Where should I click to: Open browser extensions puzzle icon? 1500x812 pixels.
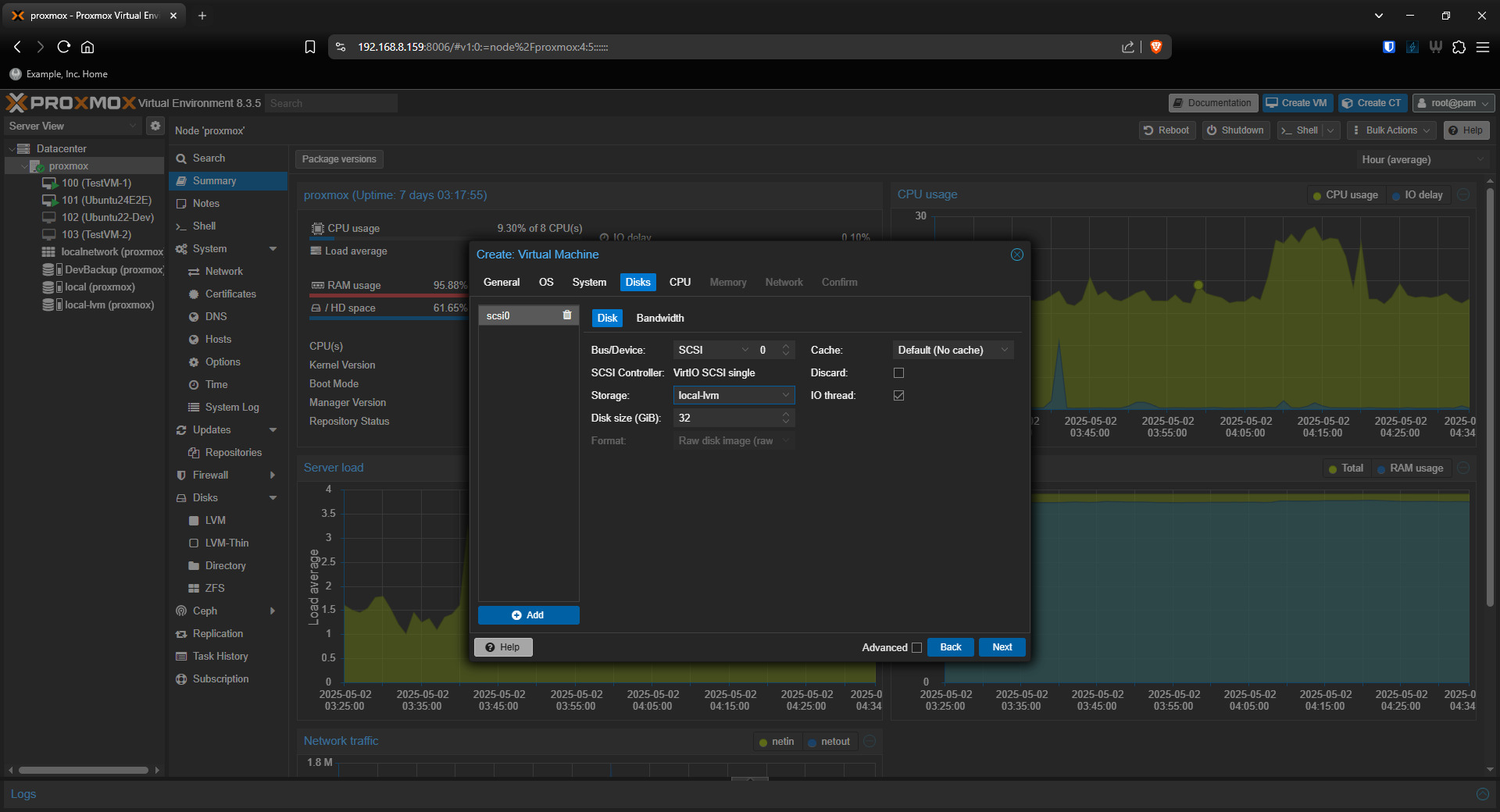[x=1459, y=47]
